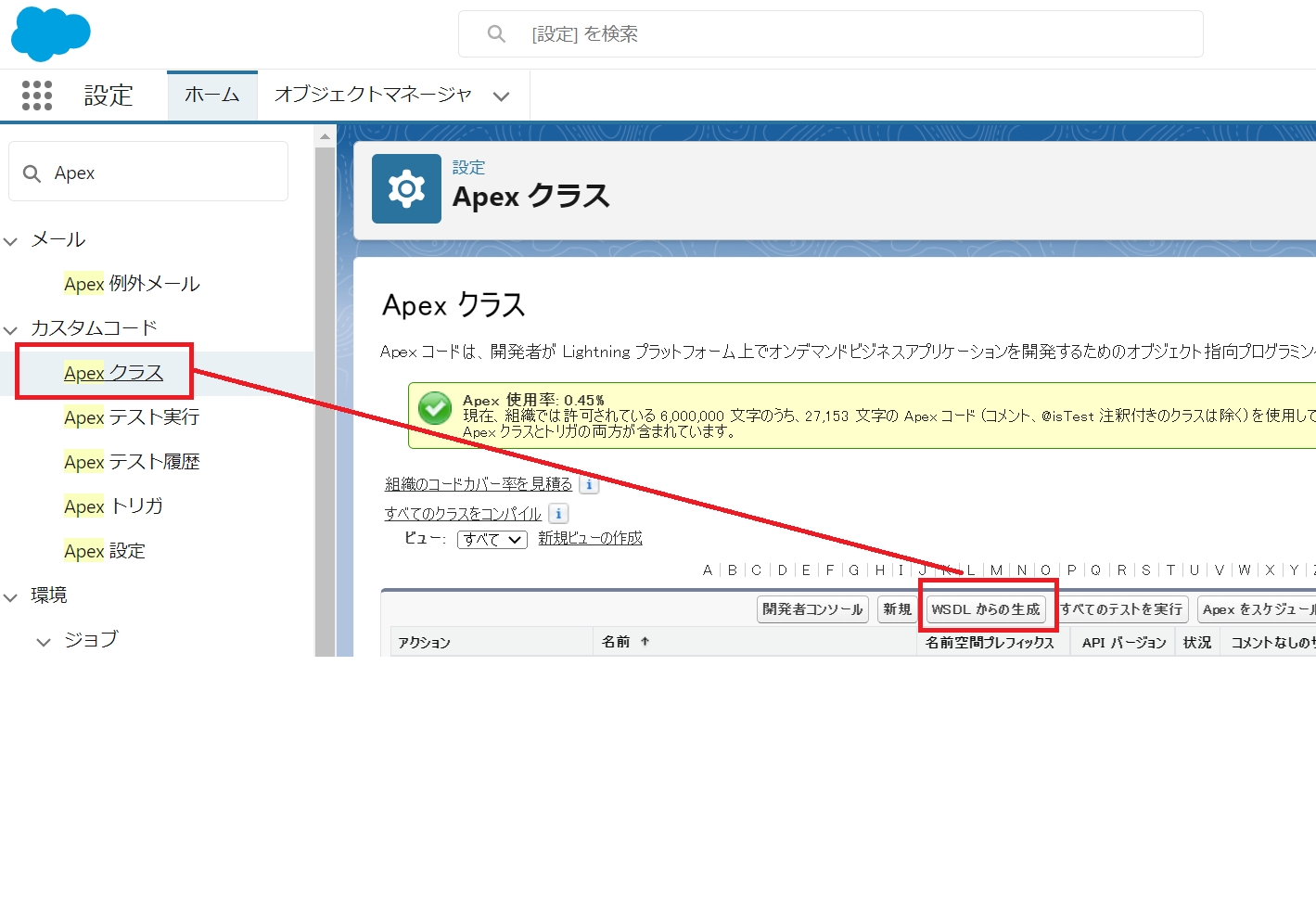
Task: Filter list by letter A
Action: tap(708, 570)
